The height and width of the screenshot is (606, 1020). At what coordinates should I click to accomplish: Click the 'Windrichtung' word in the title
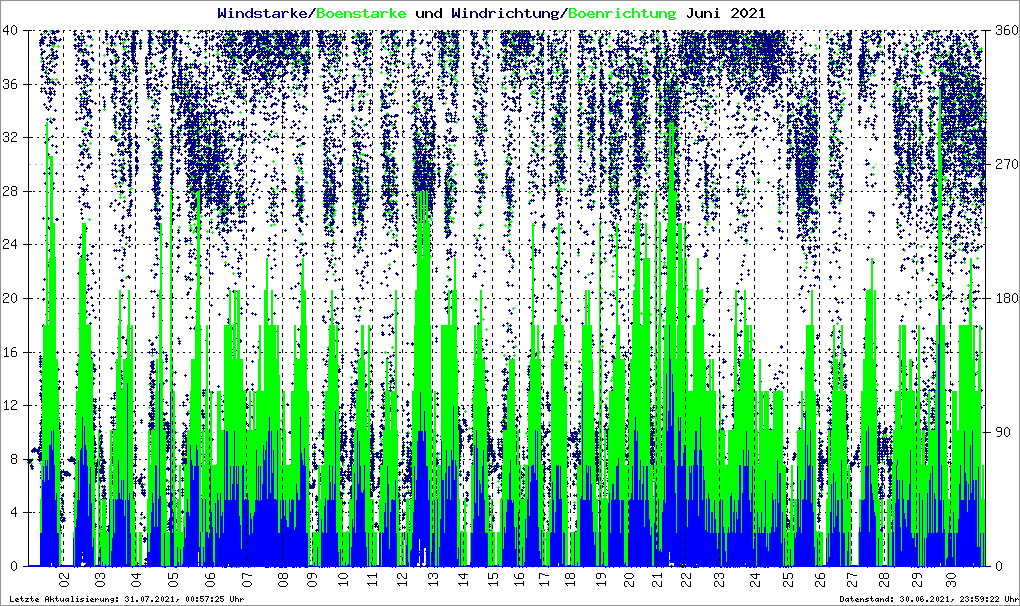[505, 13]
